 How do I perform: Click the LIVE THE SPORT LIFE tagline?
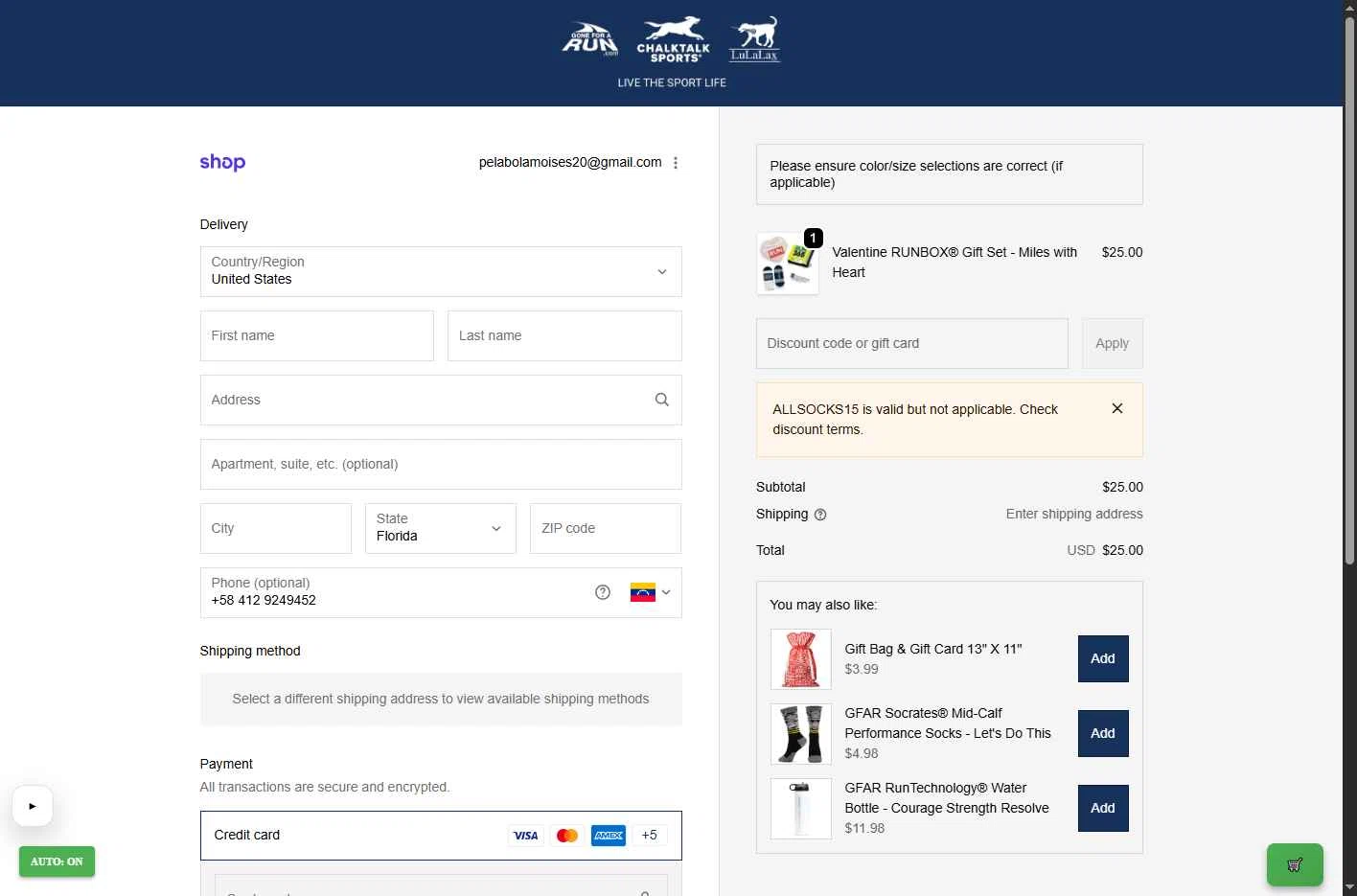[672, 82]
